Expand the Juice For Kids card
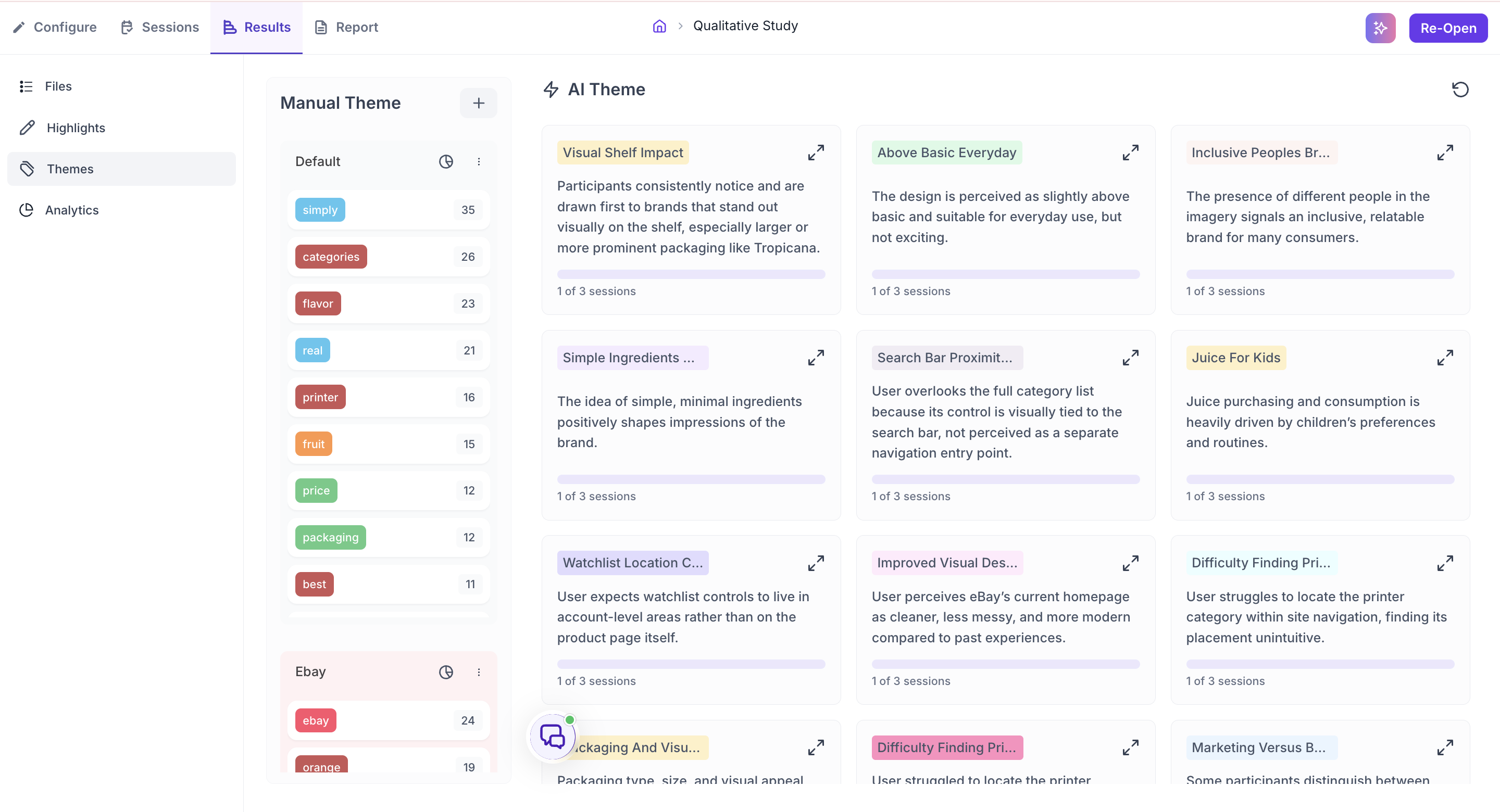 1445,358
